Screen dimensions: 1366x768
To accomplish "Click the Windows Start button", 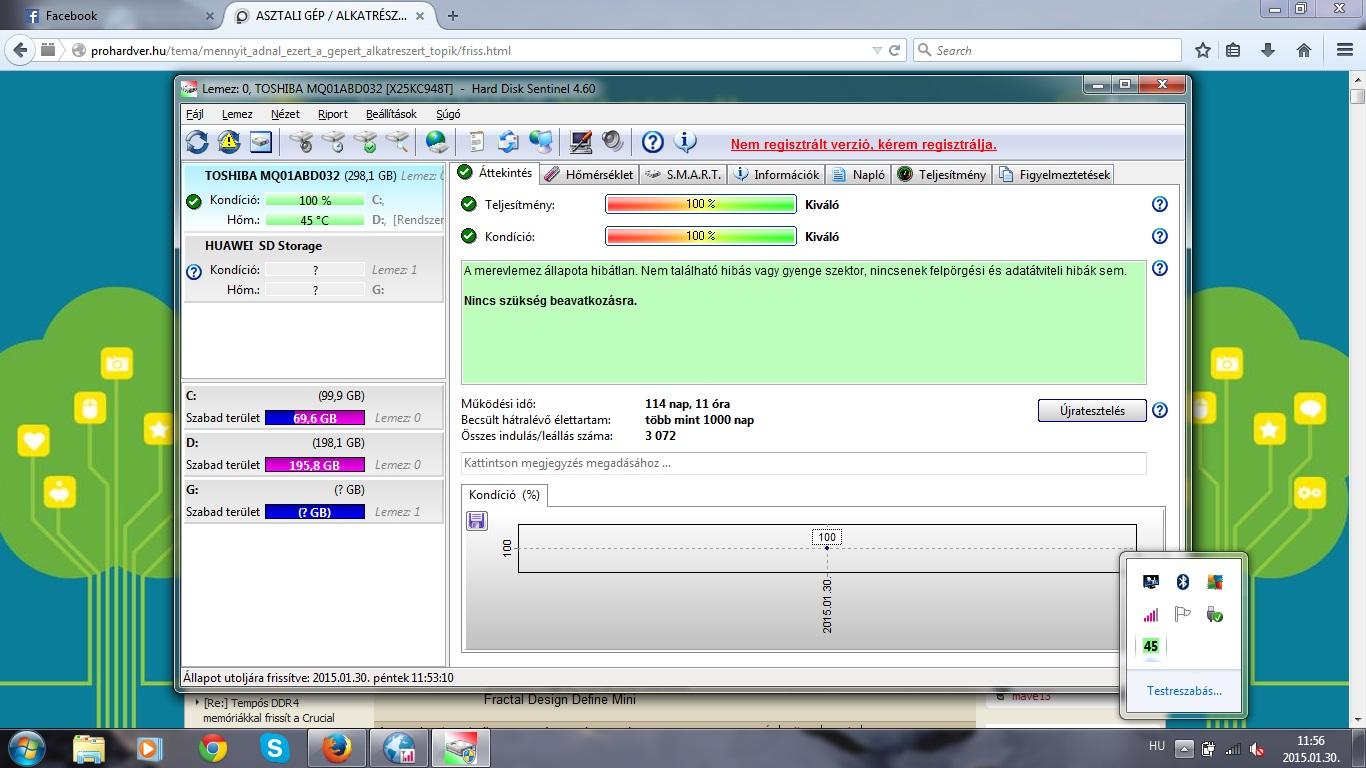I will pyautogui.click(x=25, y=747).
